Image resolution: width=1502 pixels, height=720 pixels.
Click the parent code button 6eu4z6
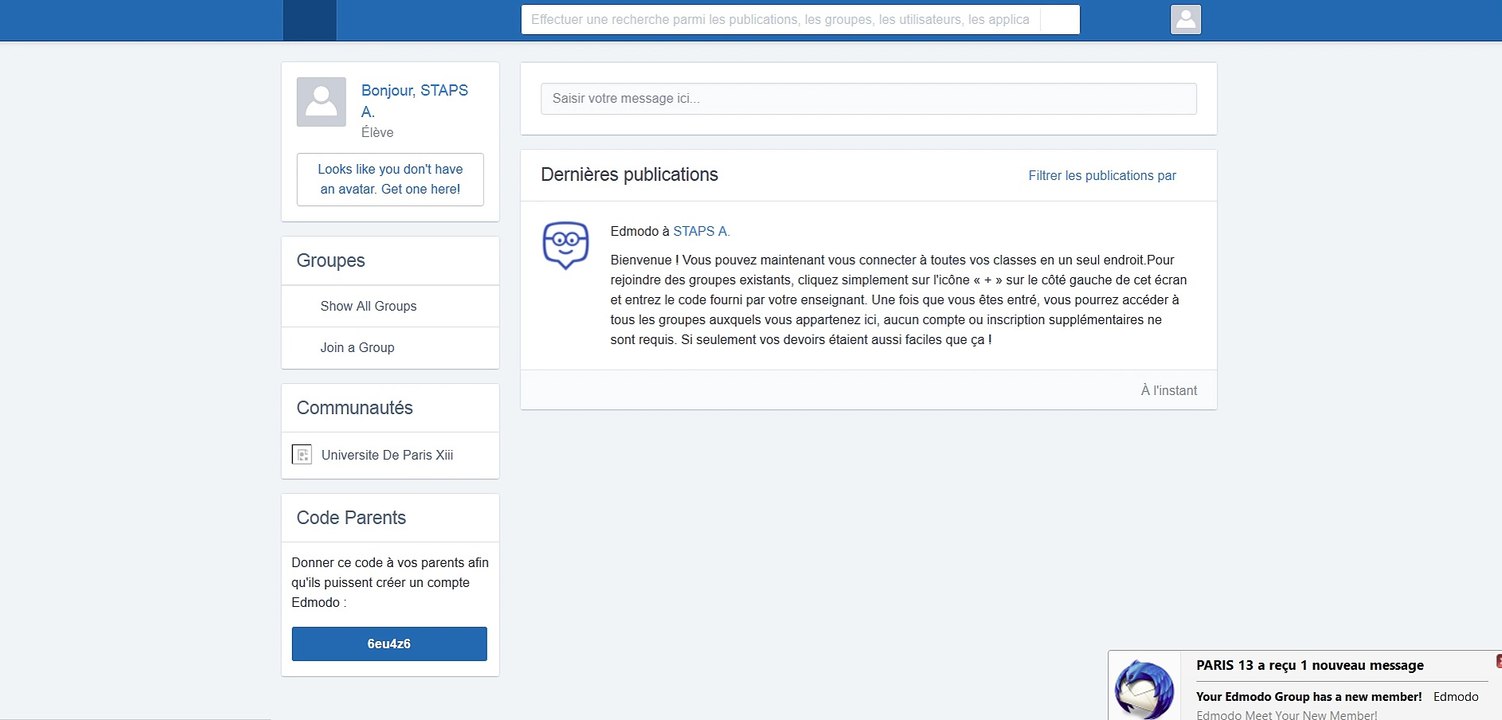[389, 644]
